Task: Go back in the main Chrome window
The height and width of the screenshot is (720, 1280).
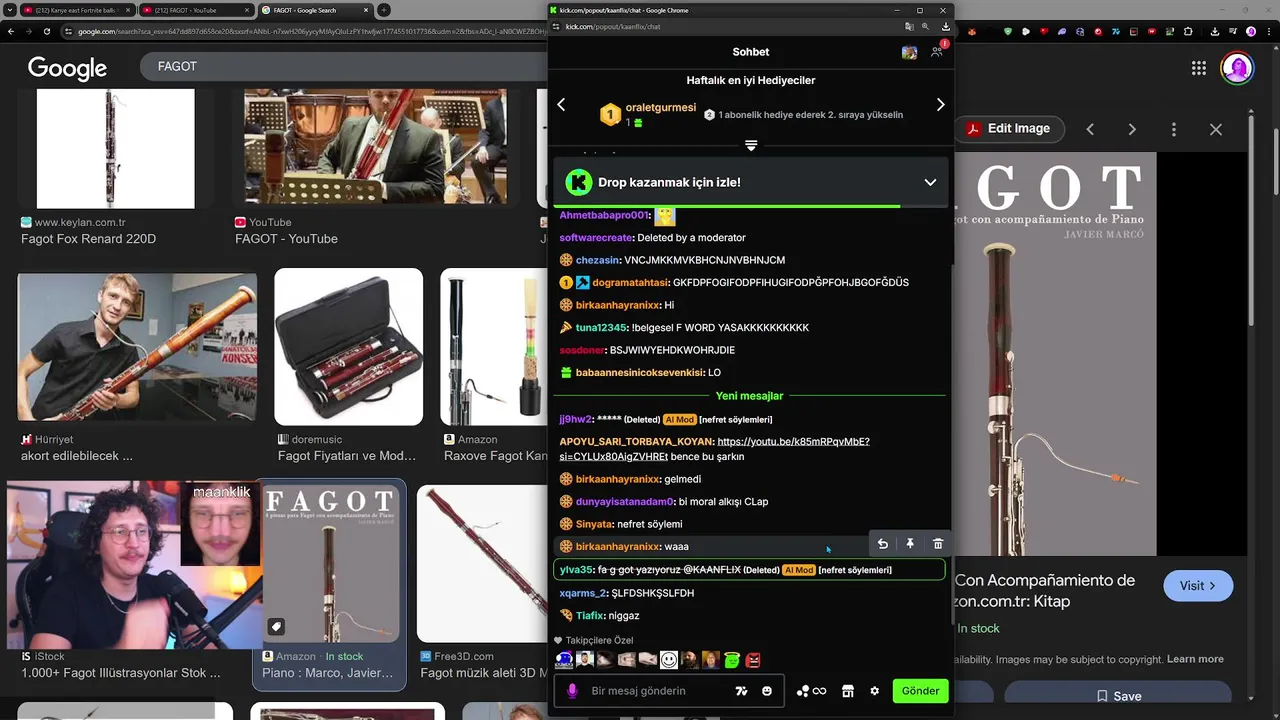Action: [10, 31]
